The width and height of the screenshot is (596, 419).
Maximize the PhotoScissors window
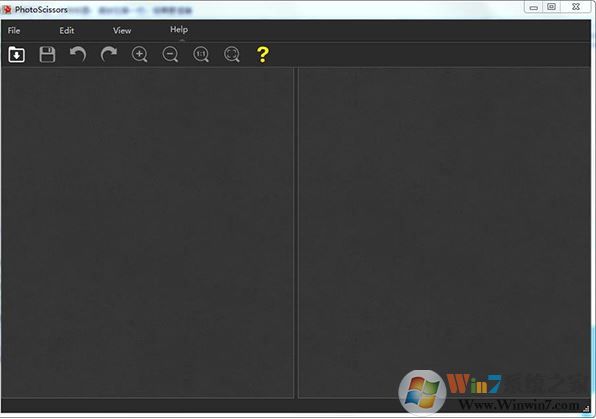pyautogui.click(x=552, y=7)
